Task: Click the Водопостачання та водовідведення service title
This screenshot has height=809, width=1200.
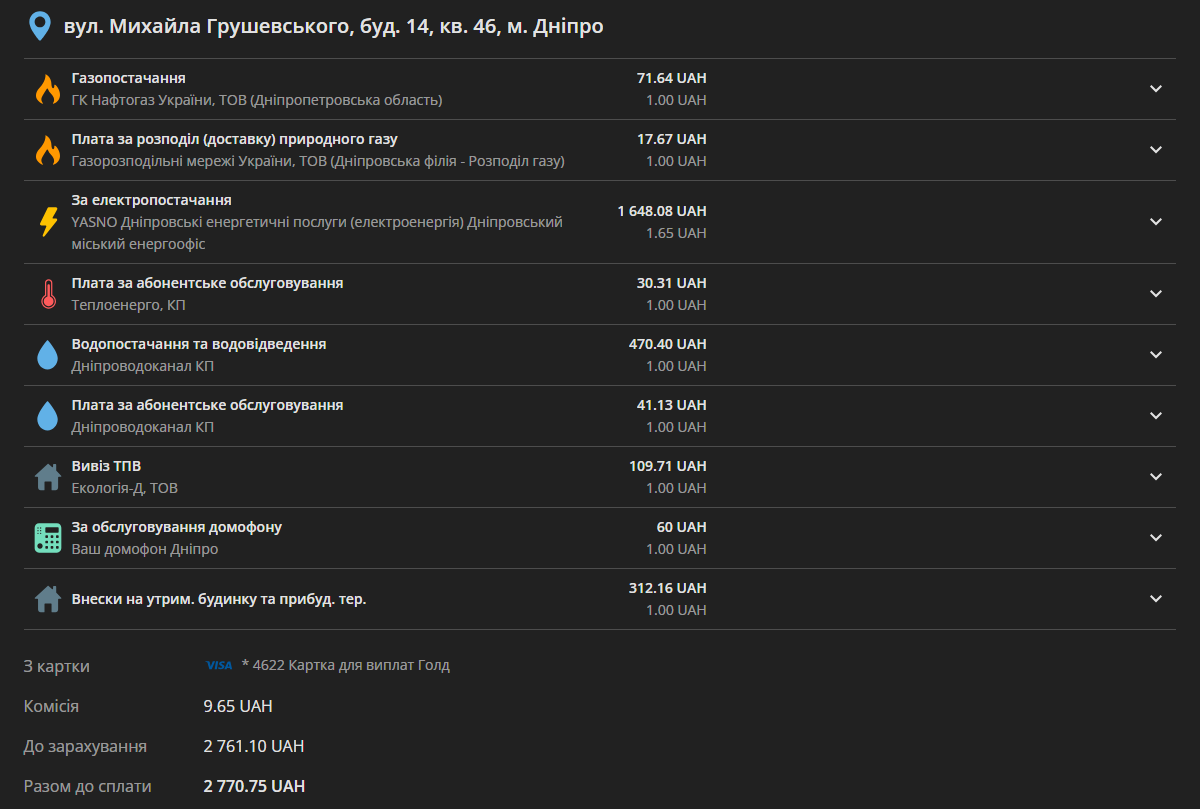Action: 199,344
